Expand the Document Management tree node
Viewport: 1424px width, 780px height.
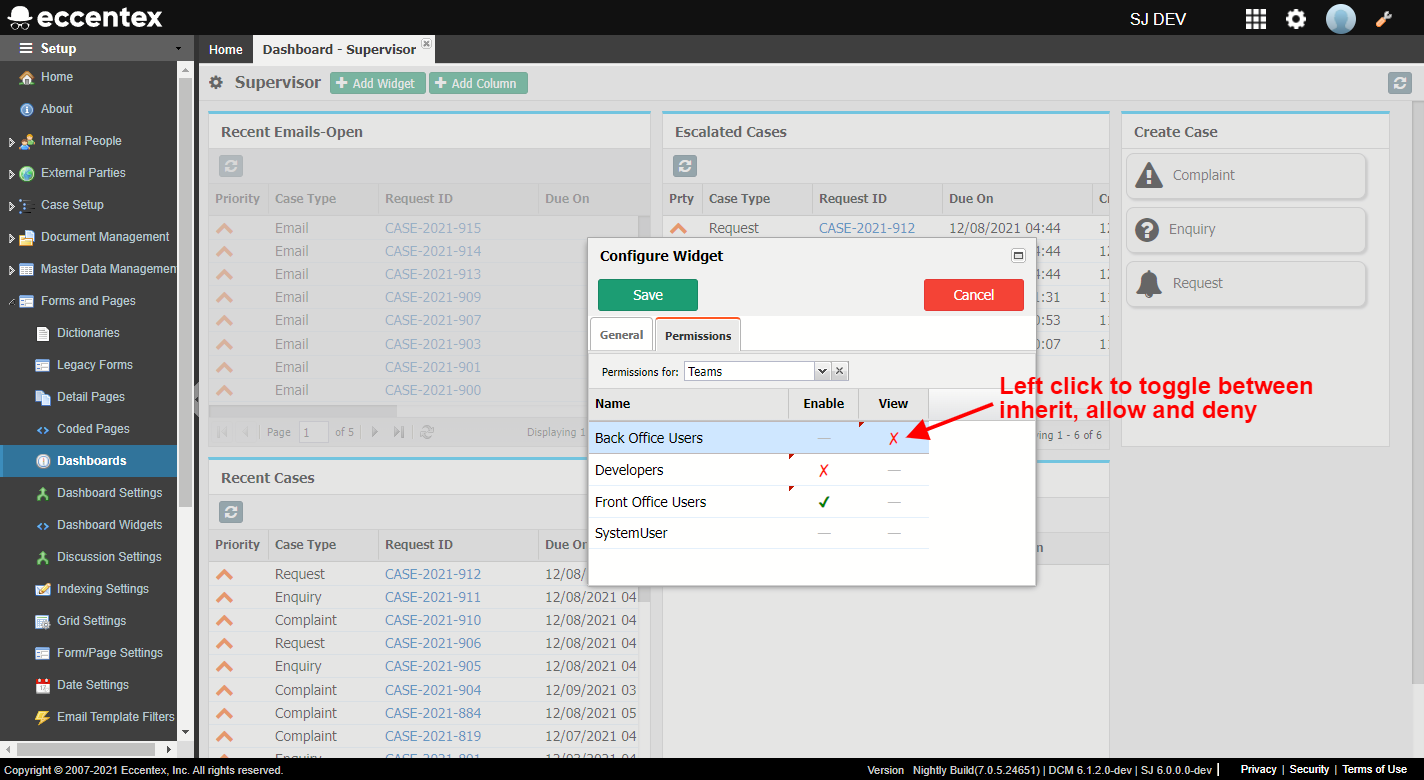pos(11,238)
